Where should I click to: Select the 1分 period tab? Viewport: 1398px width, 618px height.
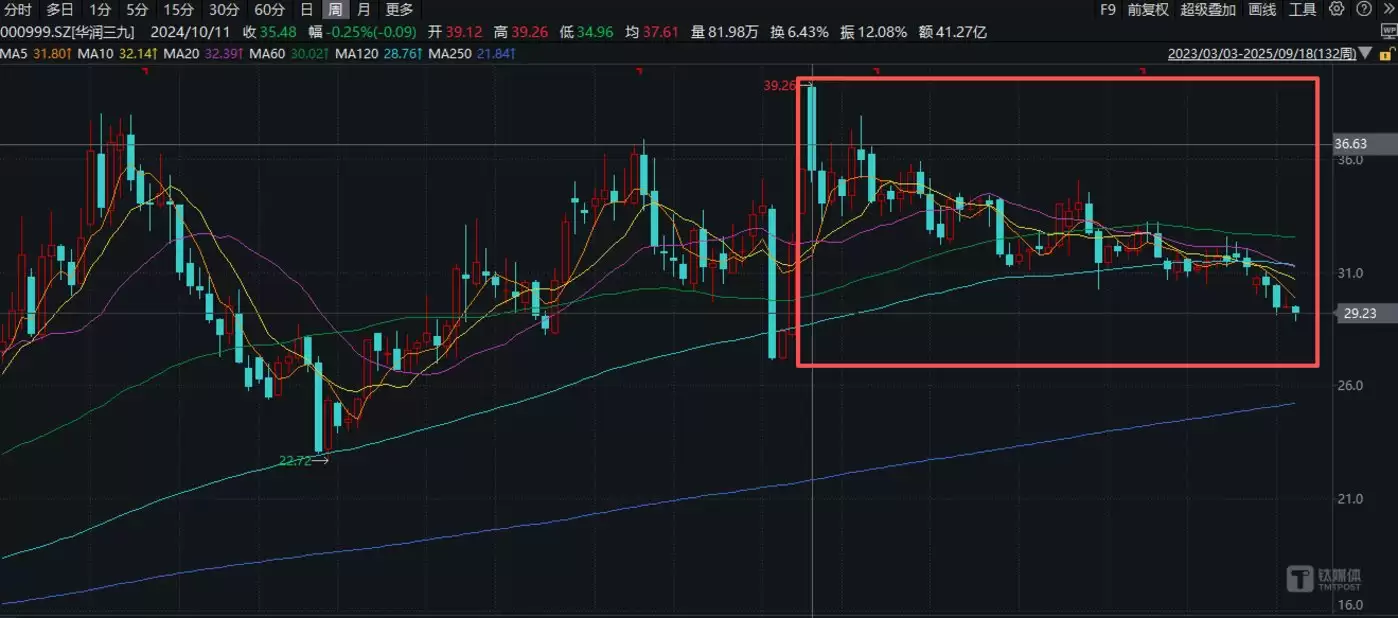pos(100,10)
